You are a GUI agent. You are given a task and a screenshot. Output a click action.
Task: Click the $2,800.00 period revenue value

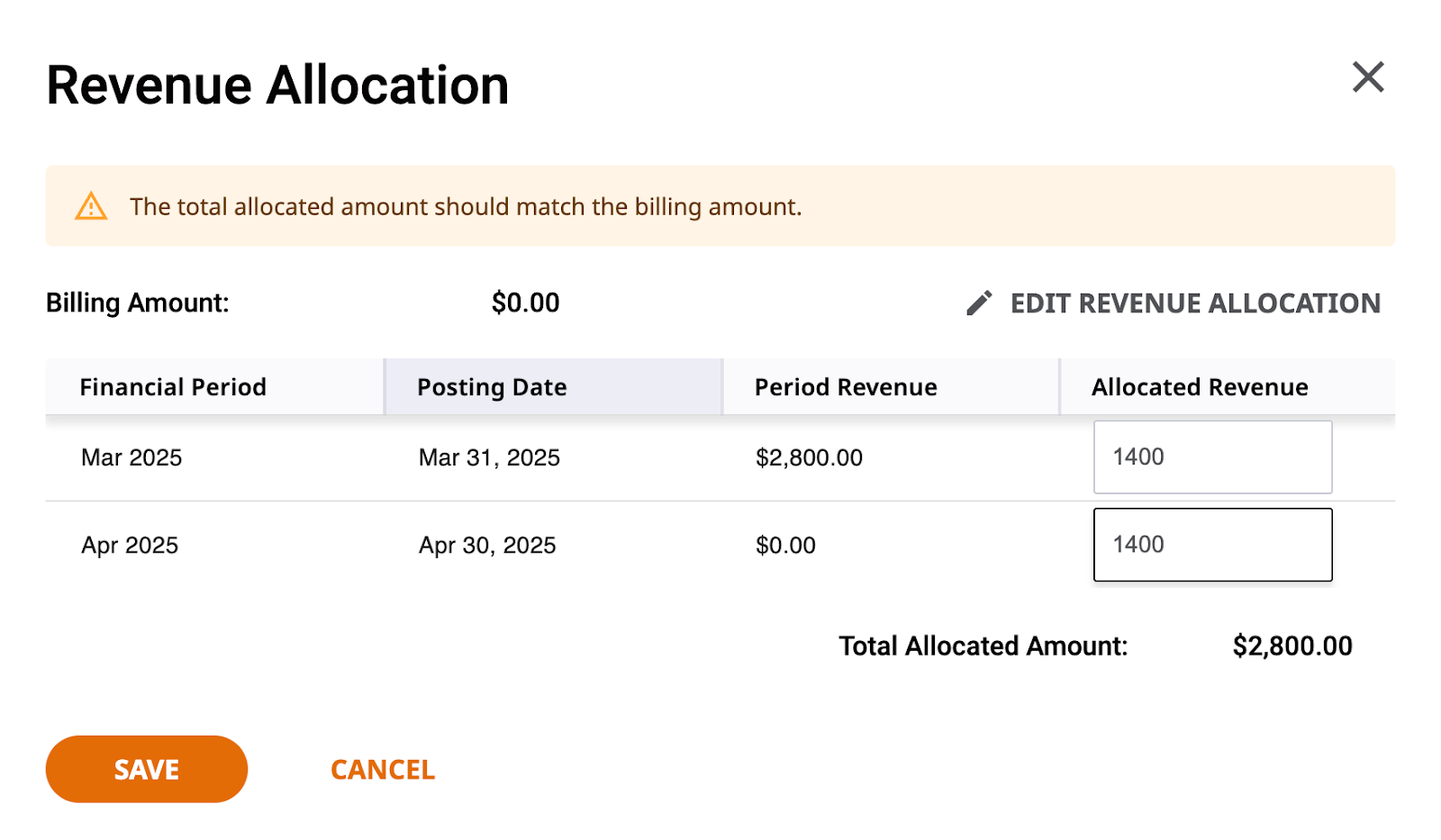[x=809, y=457]
